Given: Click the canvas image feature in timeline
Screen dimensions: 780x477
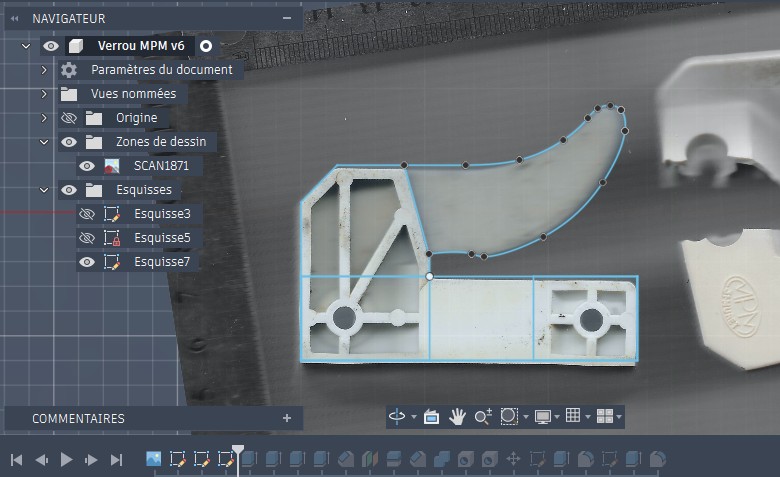Looking at the screenshot, I should click(x=154, y=459).
